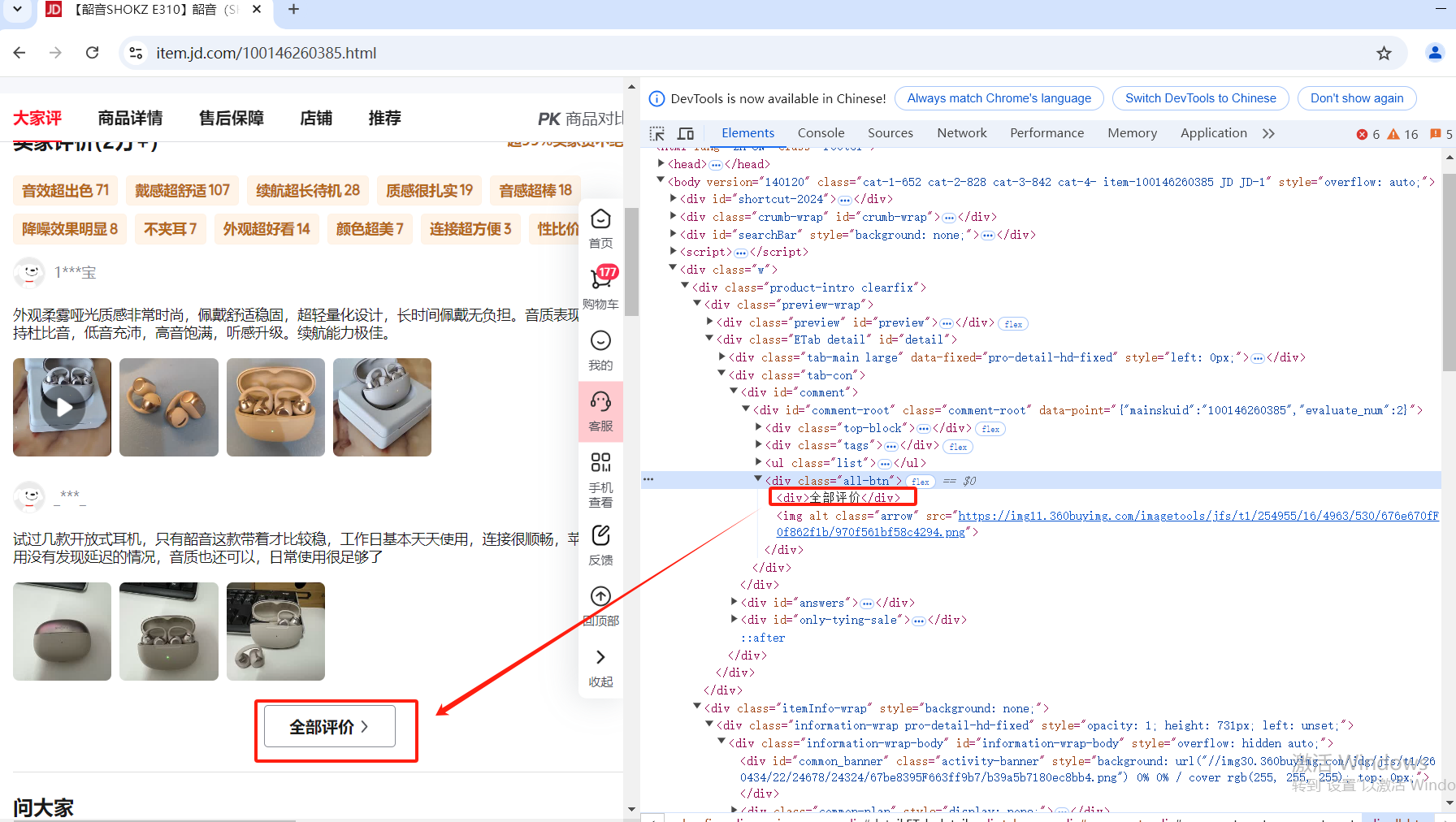Select the 大家评 page tab
Viewport: 1456px width, 822px height.
point(37,118)
